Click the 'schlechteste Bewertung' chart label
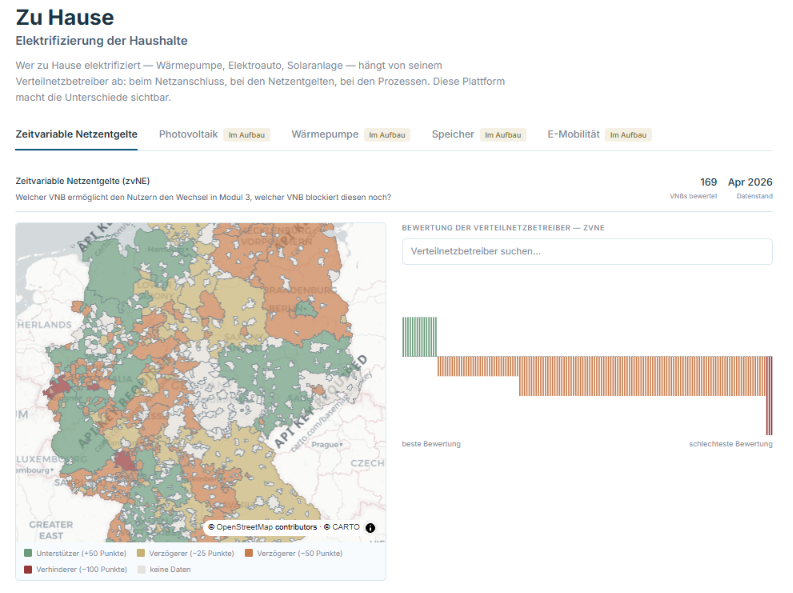793x593 pixels. [x=731, y=444]
